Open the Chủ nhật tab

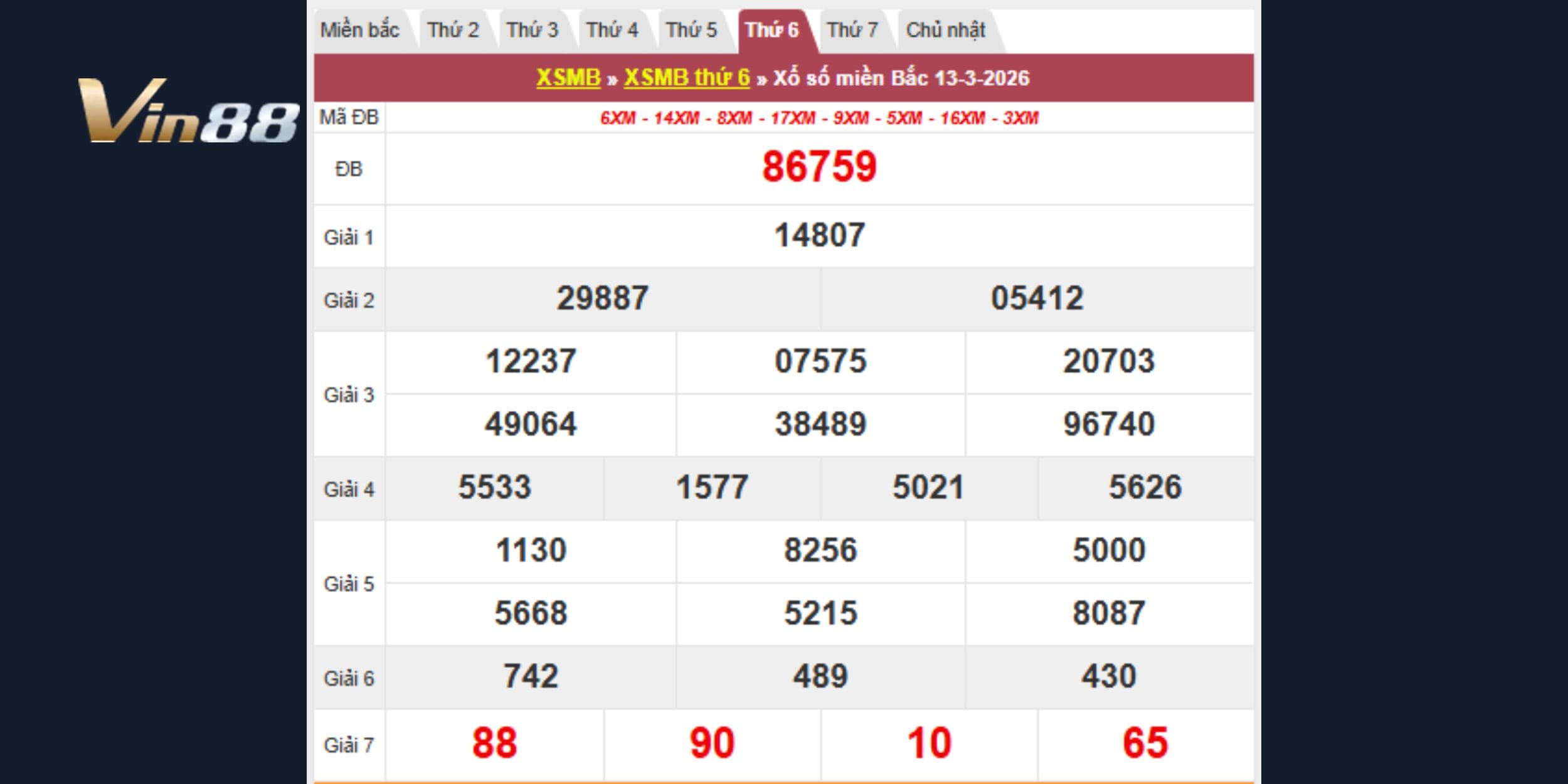click(x=945, y=30)
